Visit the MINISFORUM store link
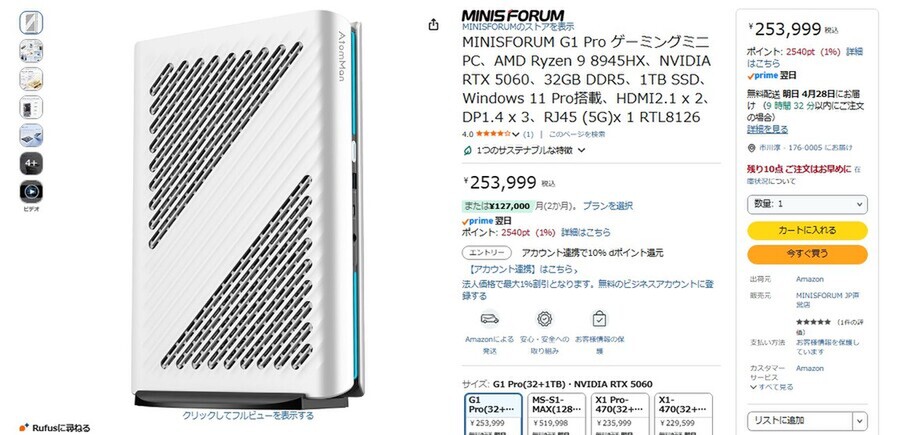 pyautogui.click(x=518, y=26)
